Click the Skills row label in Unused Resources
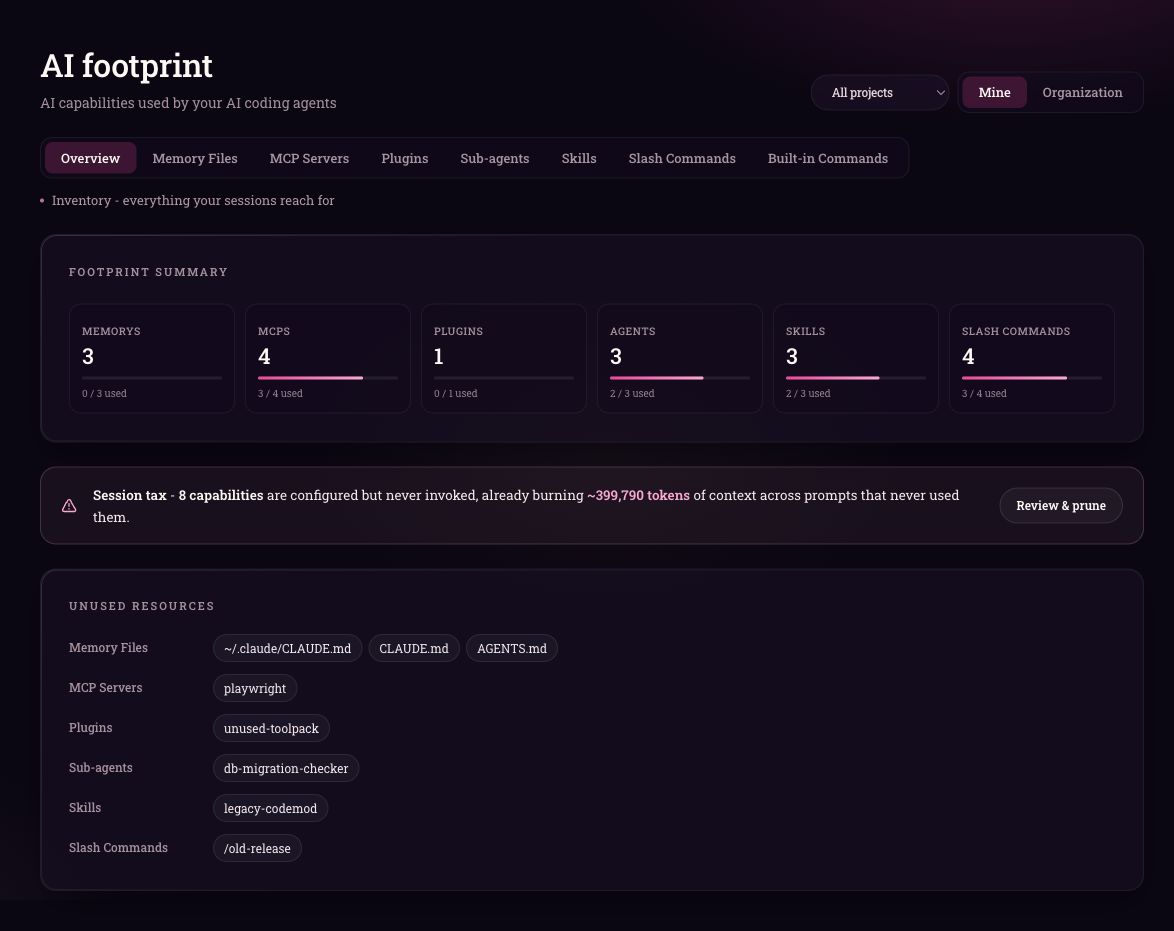The height and width of the screenshot is (931, 1174). coord(85,808)
